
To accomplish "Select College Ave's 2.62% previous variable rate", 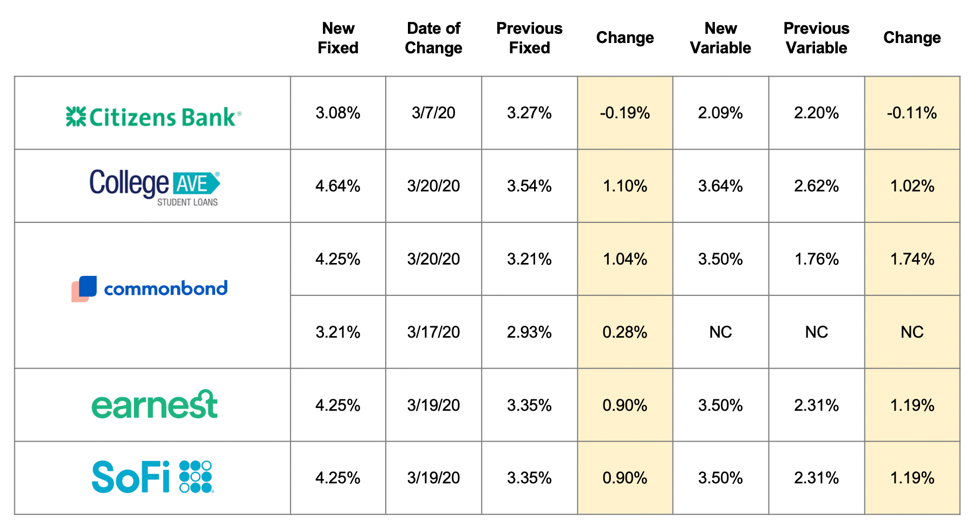I will tap(816, 186).
